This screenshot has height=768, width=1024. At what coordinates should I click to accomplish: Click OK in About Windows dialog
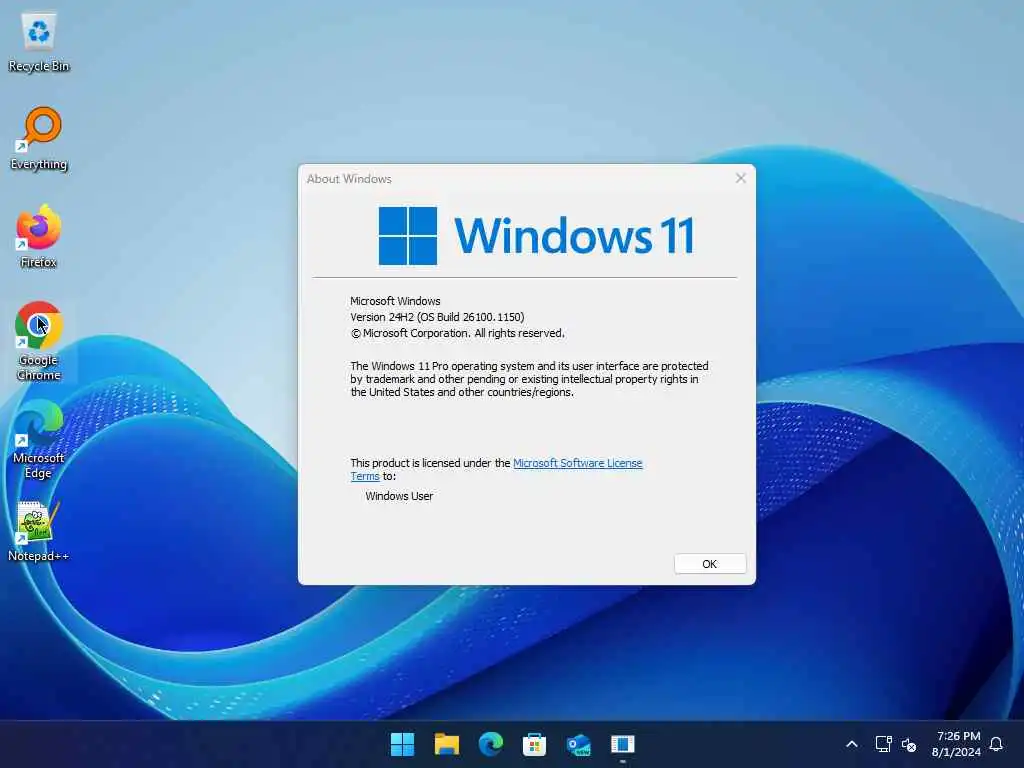(710, 564)
